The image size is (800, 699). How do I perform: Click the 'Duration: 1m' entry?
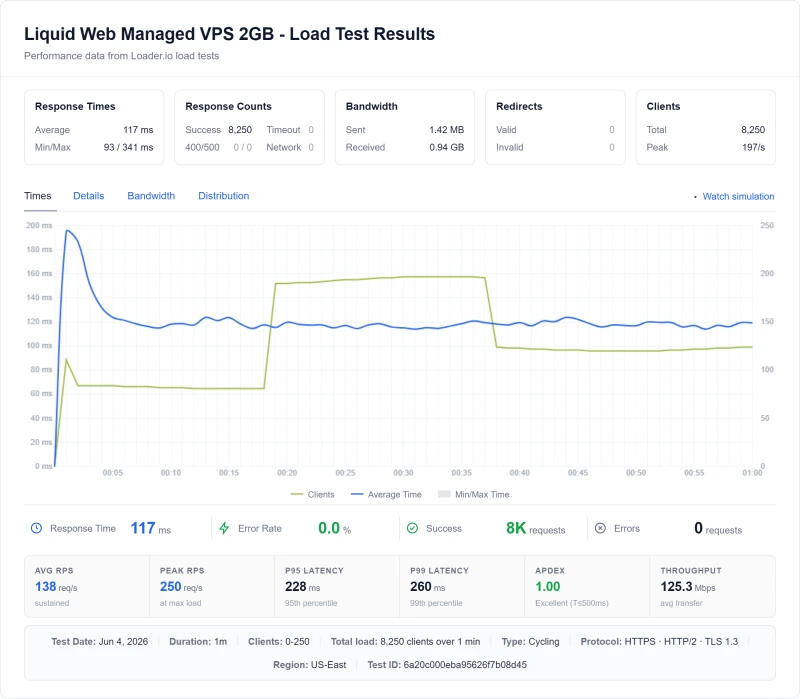[198, 642]
